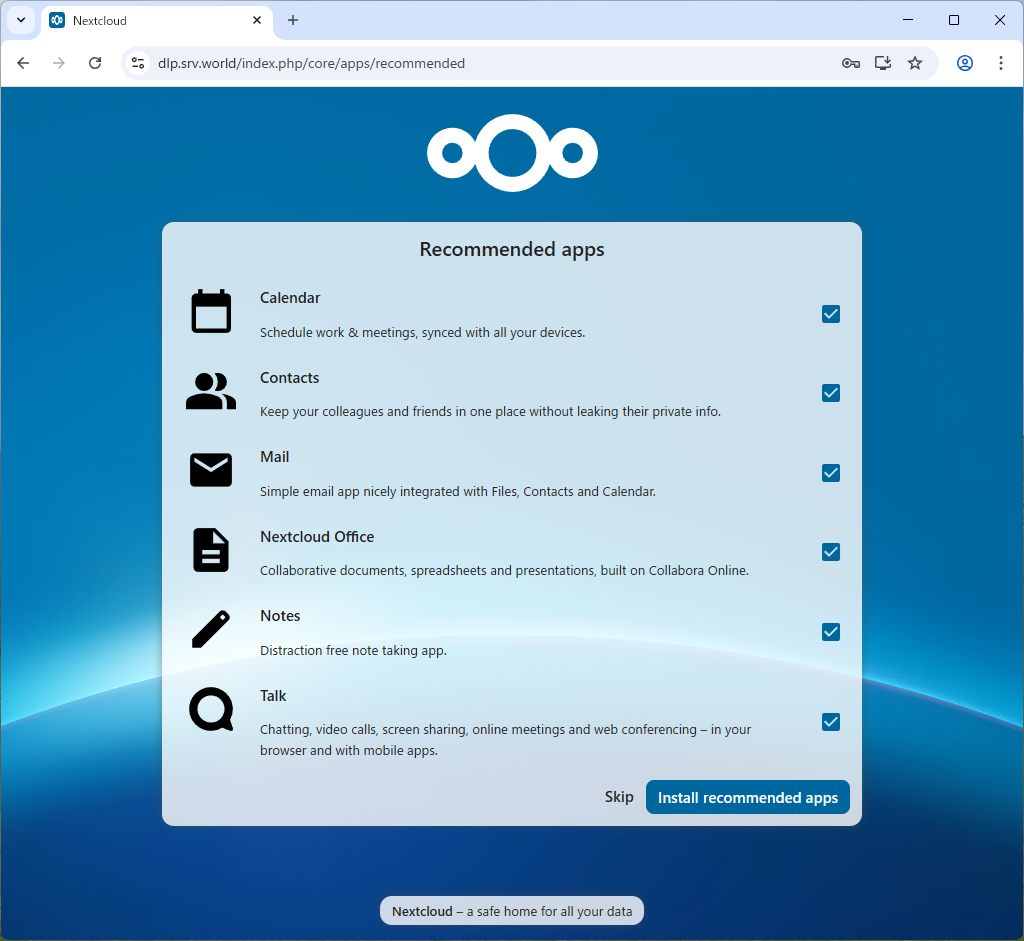Click the browser forward arrow
This screenshot has width=1024, height=941.
[x=59, y=63]
